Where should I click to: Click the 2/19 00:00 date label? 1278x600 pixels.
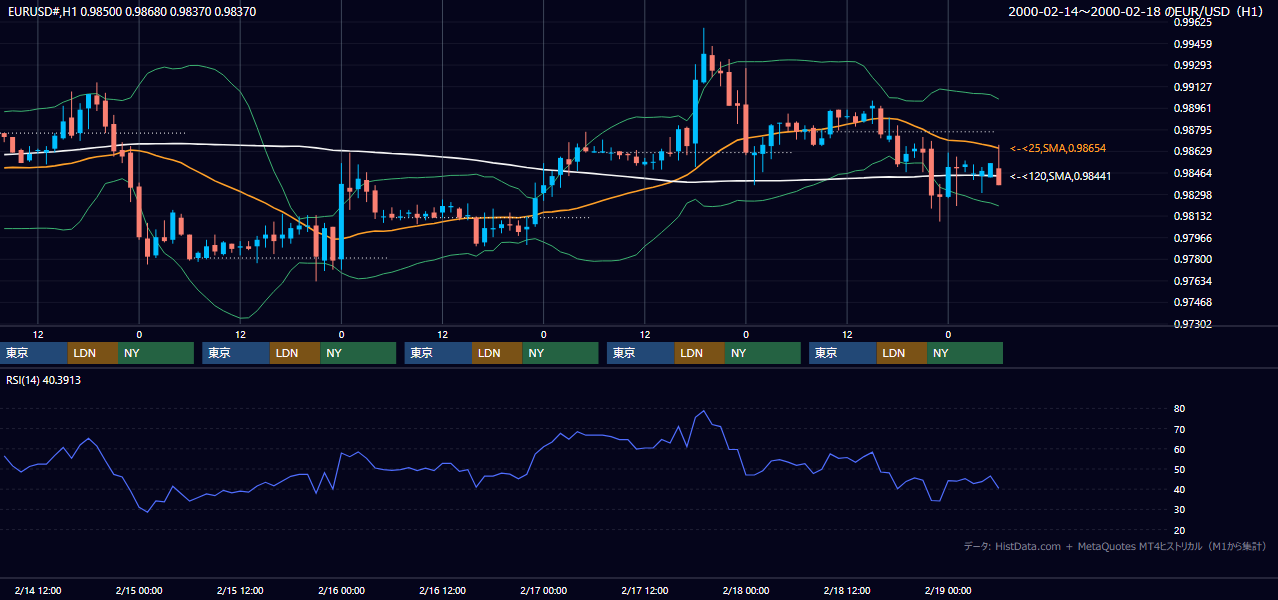coord(948,590)
